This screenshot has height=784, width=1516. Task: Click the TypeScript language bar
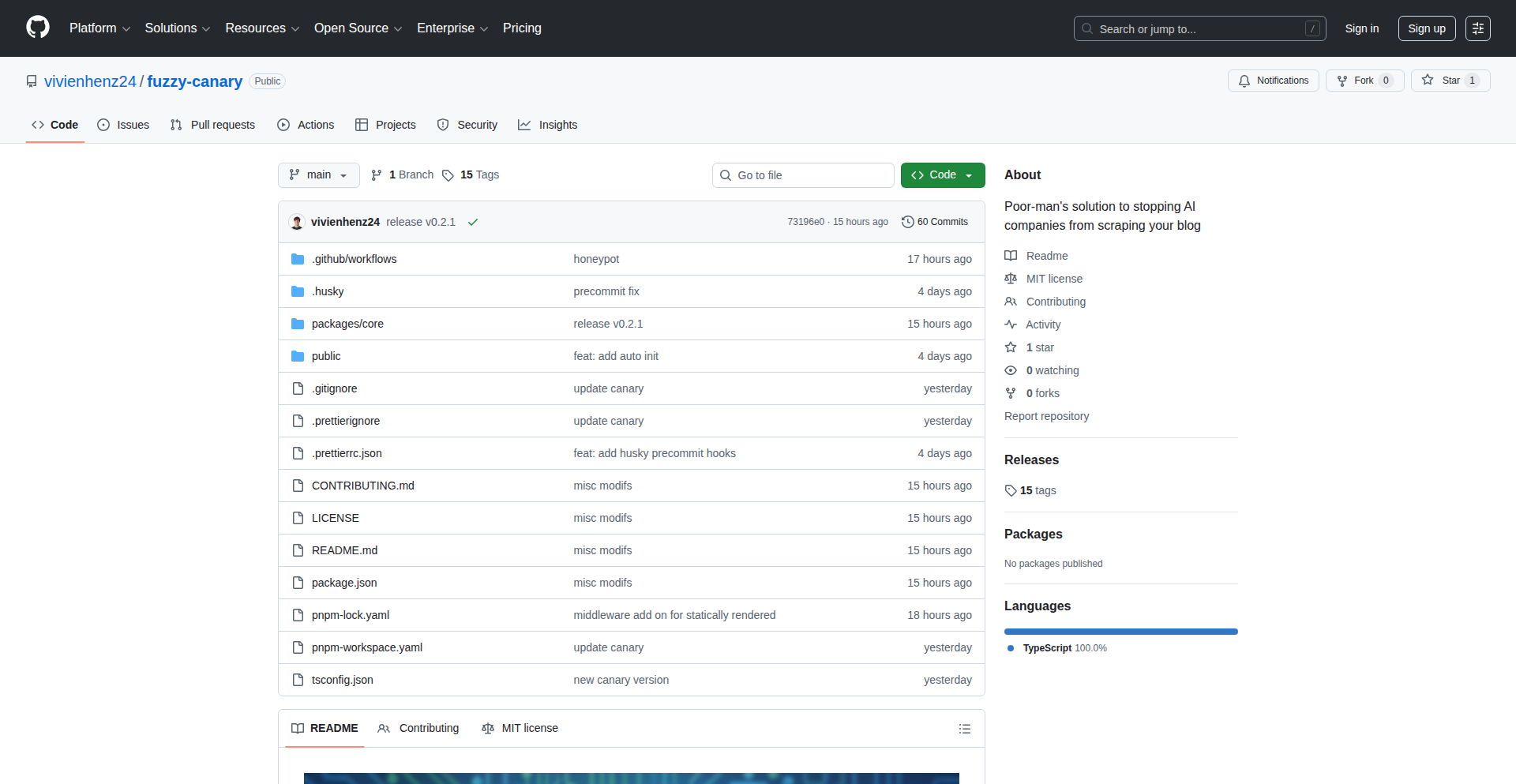coord(1120,632)
